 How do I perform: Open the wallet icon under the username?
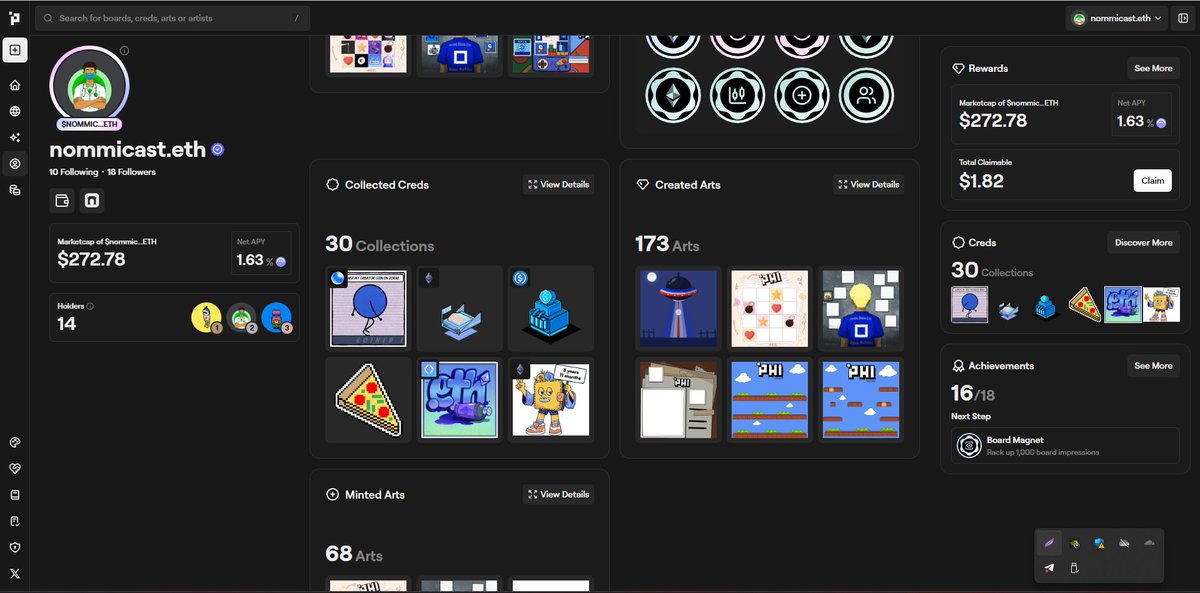(x=62, y=200)
